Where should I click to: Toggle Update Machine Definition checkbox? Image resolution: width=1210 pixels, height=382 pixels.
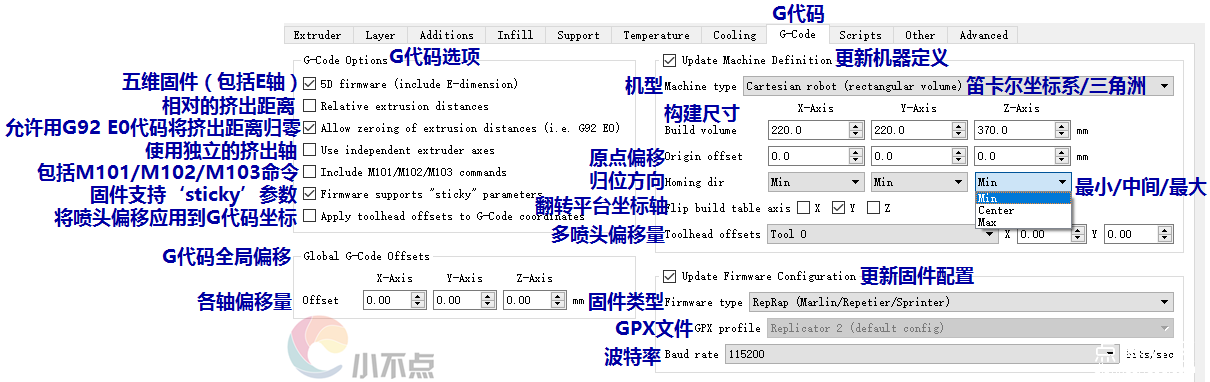pyautogui.click(x=670, y=60)
